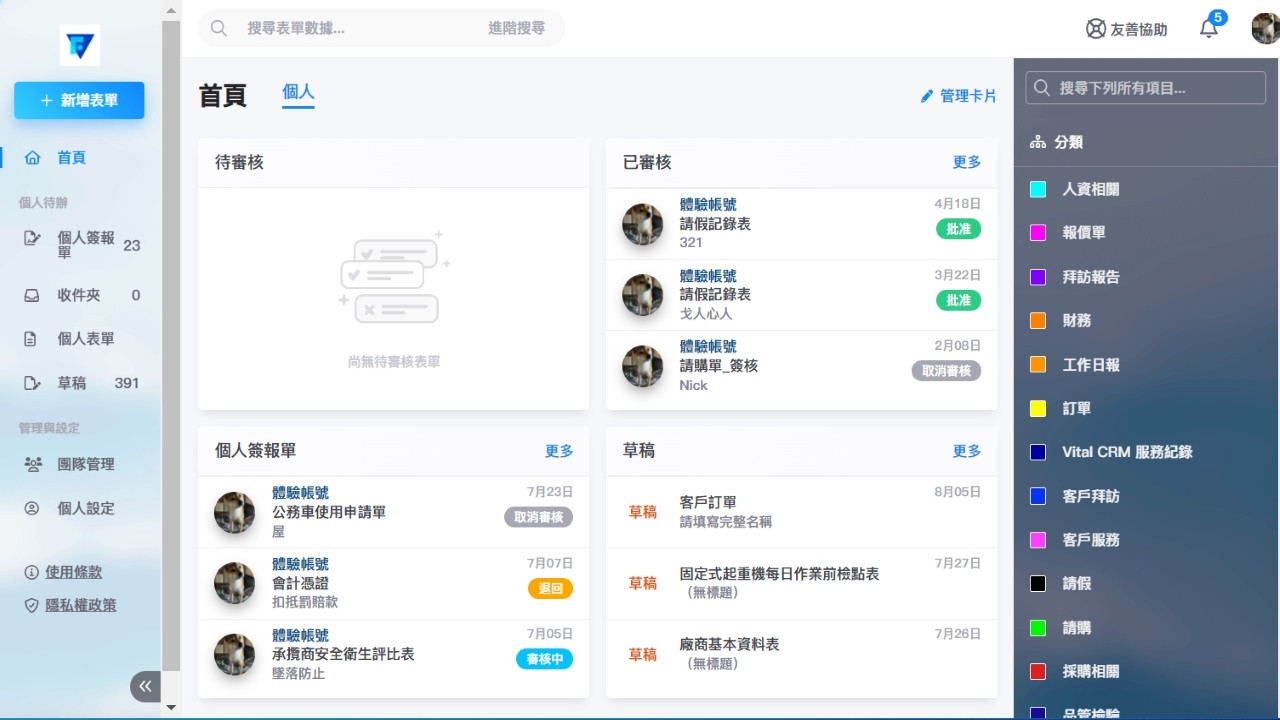Click the sidebar scrollbar down arrow

click(x=171, y=708)
